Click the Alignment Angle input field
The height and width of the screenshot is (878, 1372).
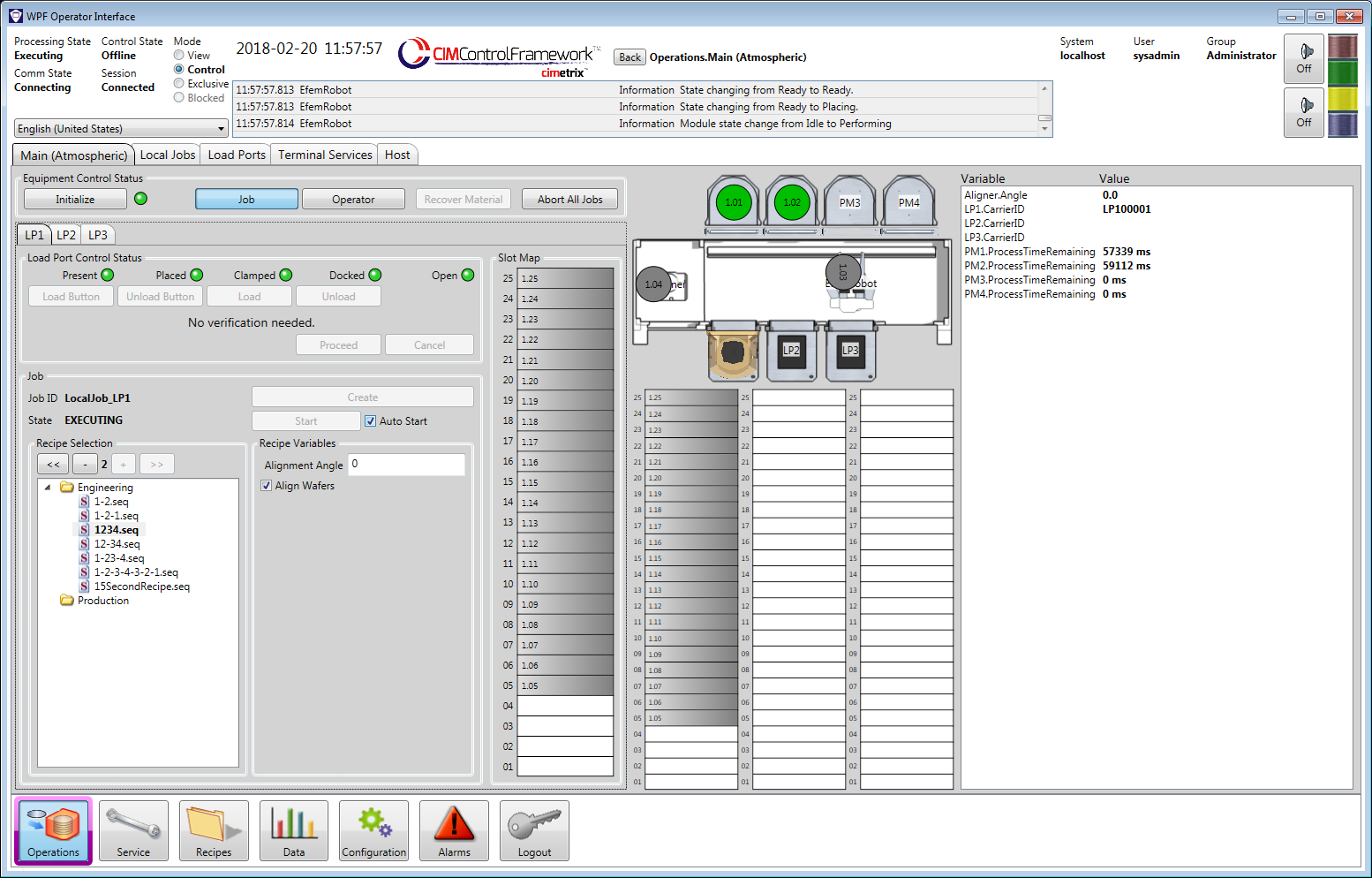406,464
